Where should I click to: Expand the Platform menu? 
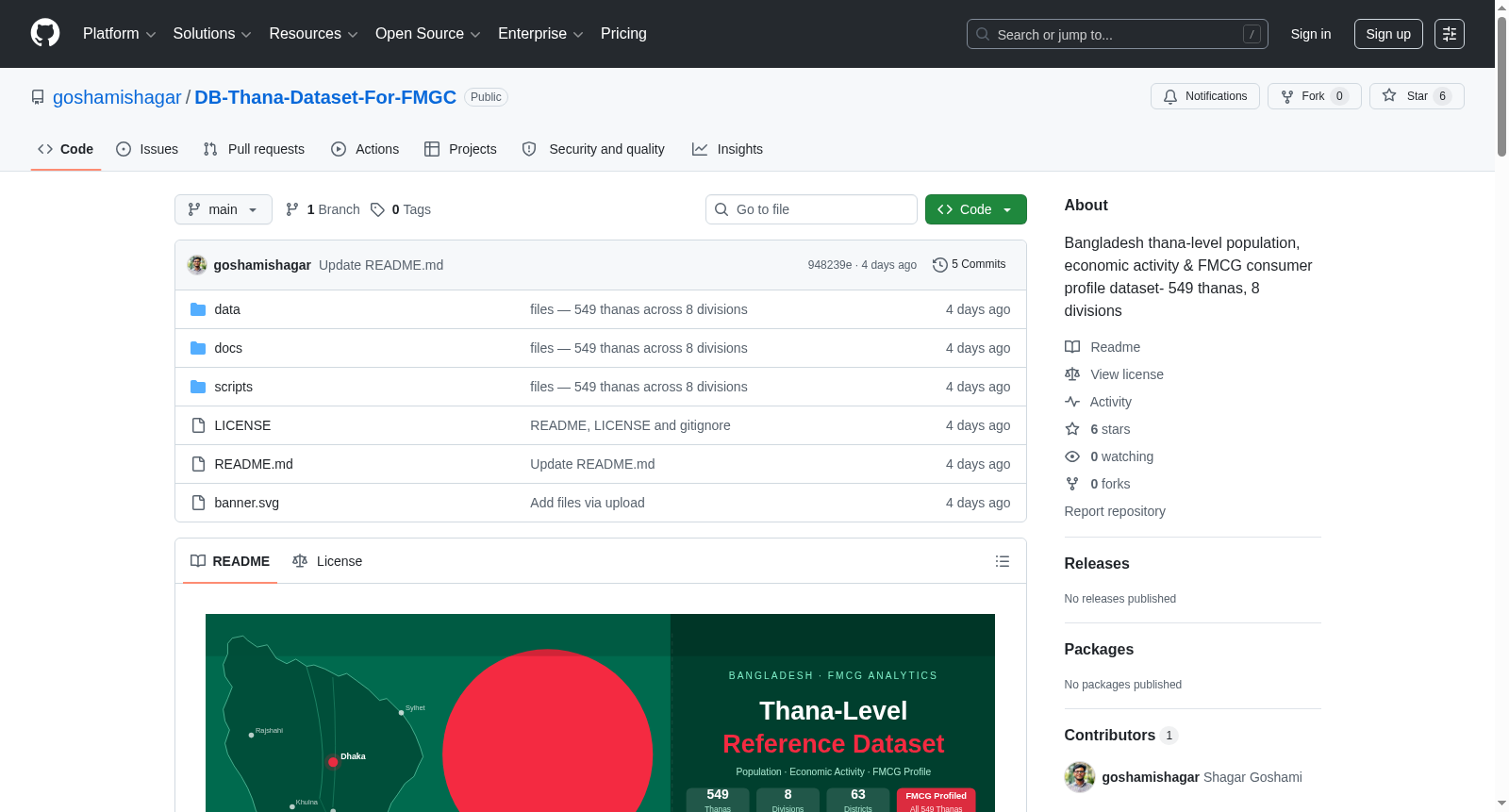[x=119, y=34]
